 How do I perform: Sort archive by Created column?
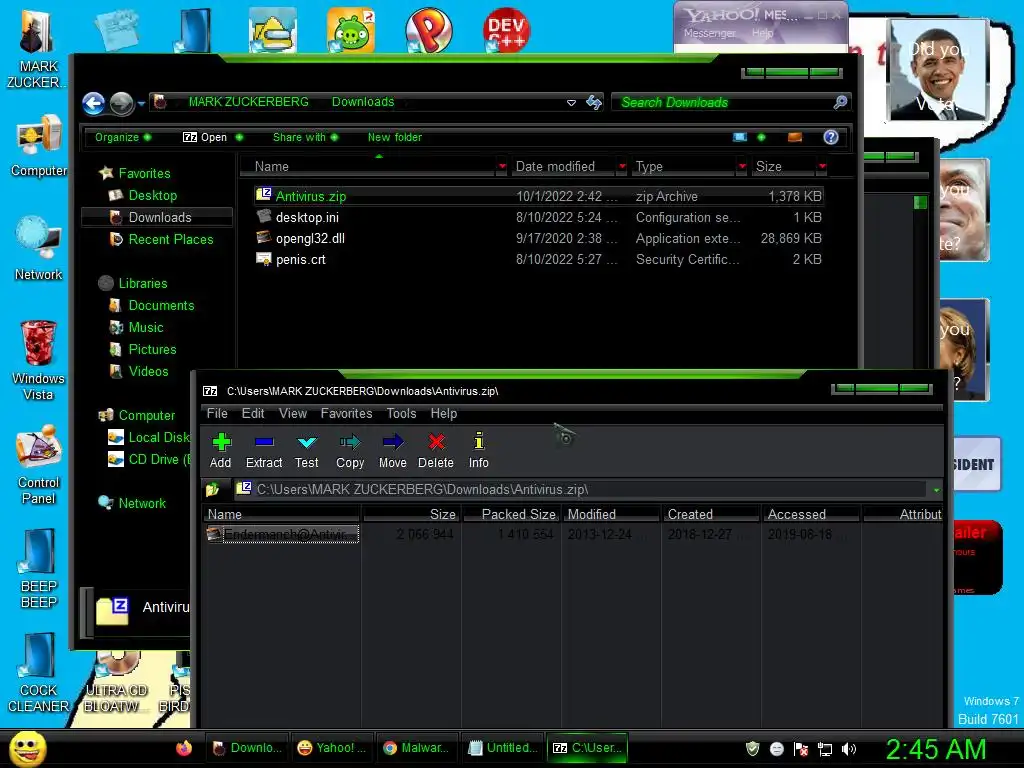tap(711, 514)
